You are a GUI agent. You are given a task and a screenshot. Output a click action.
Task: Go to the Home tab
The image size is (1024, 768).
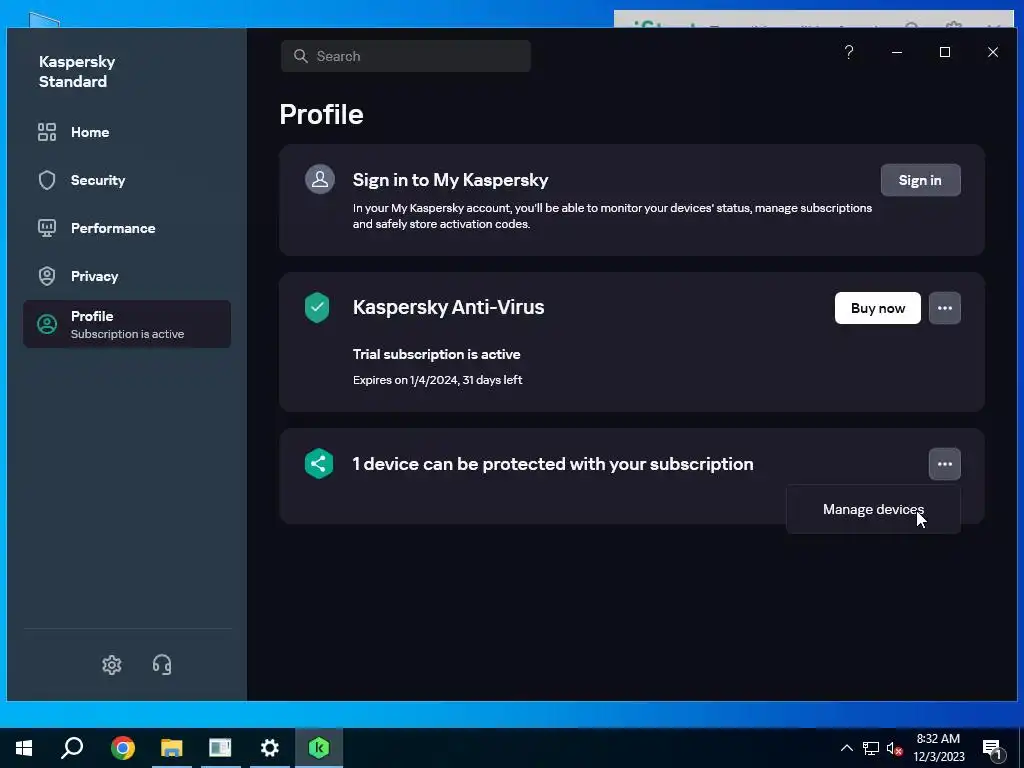tap(127, 132)
